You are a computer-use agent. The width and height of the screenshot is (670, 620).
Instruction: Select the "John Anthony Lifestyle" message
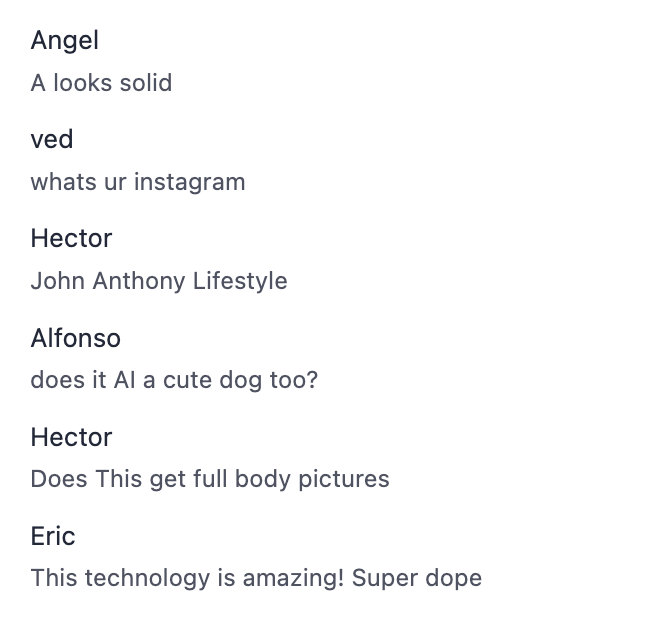coord(159,281)
